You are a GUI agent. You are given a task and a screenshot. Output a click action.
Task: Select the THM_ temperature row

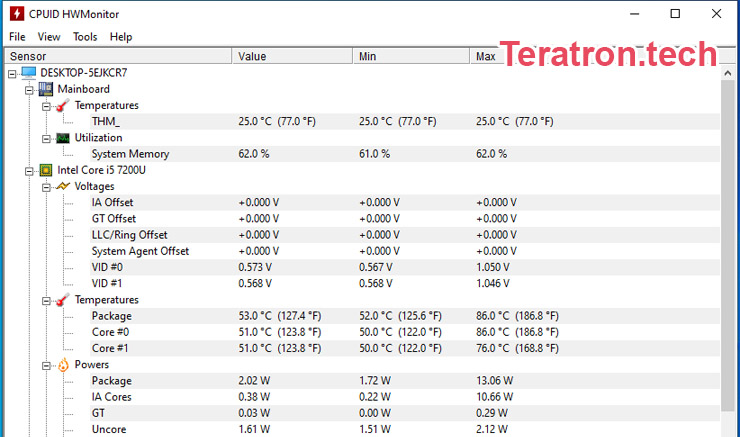405,121
